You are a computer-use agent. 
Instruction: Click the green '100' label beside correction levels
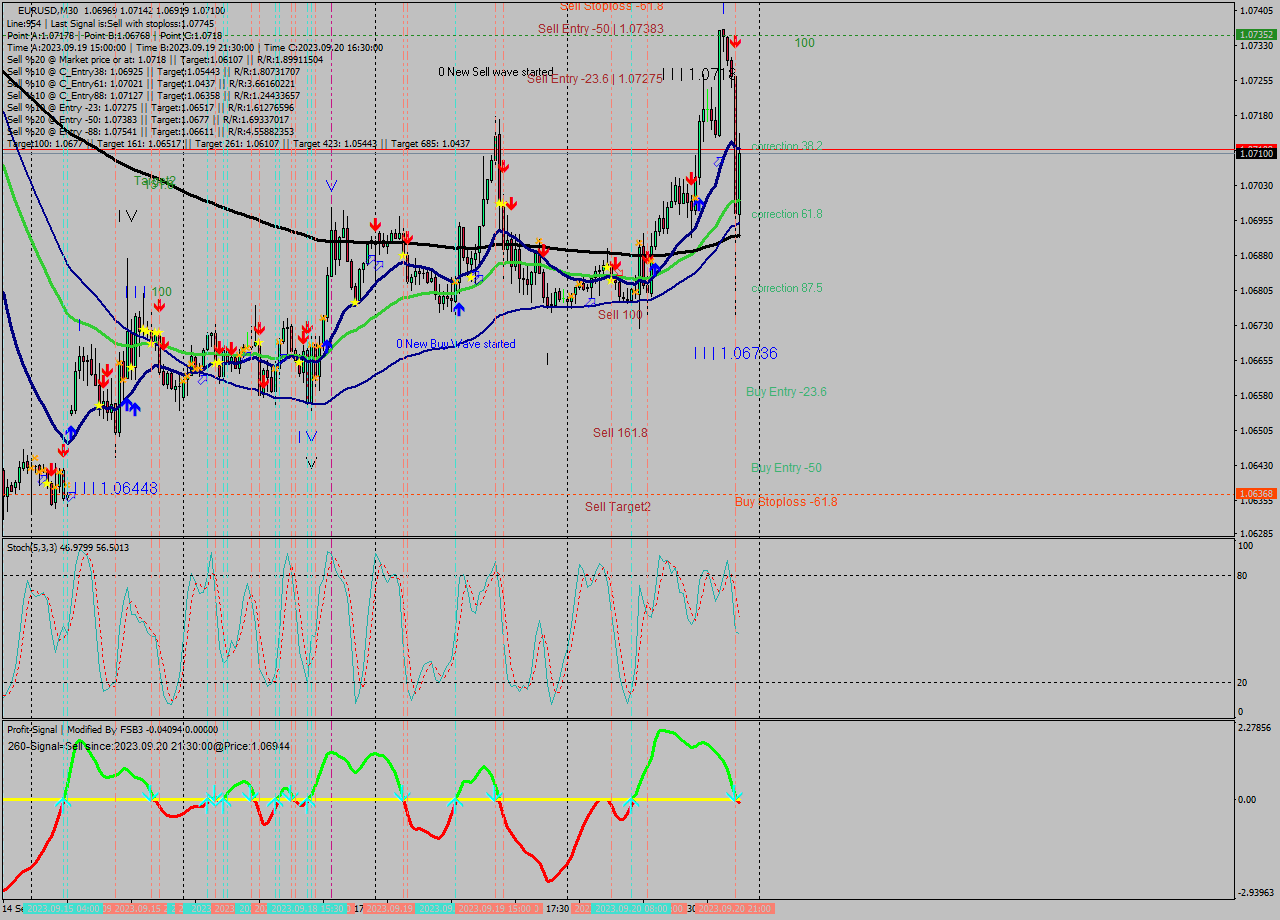pyautogui.click(x=804, y=43)
